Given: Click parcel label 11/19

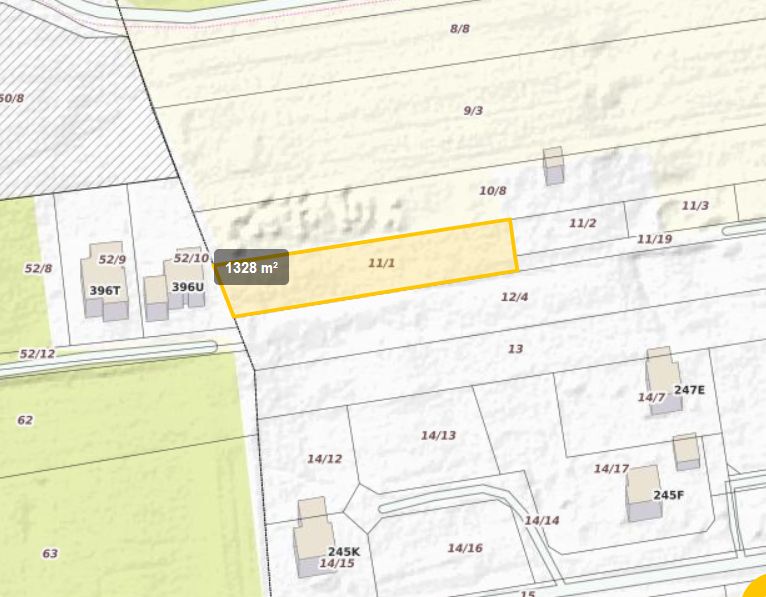Looking at the screenshot, I should tap(655, 239).
